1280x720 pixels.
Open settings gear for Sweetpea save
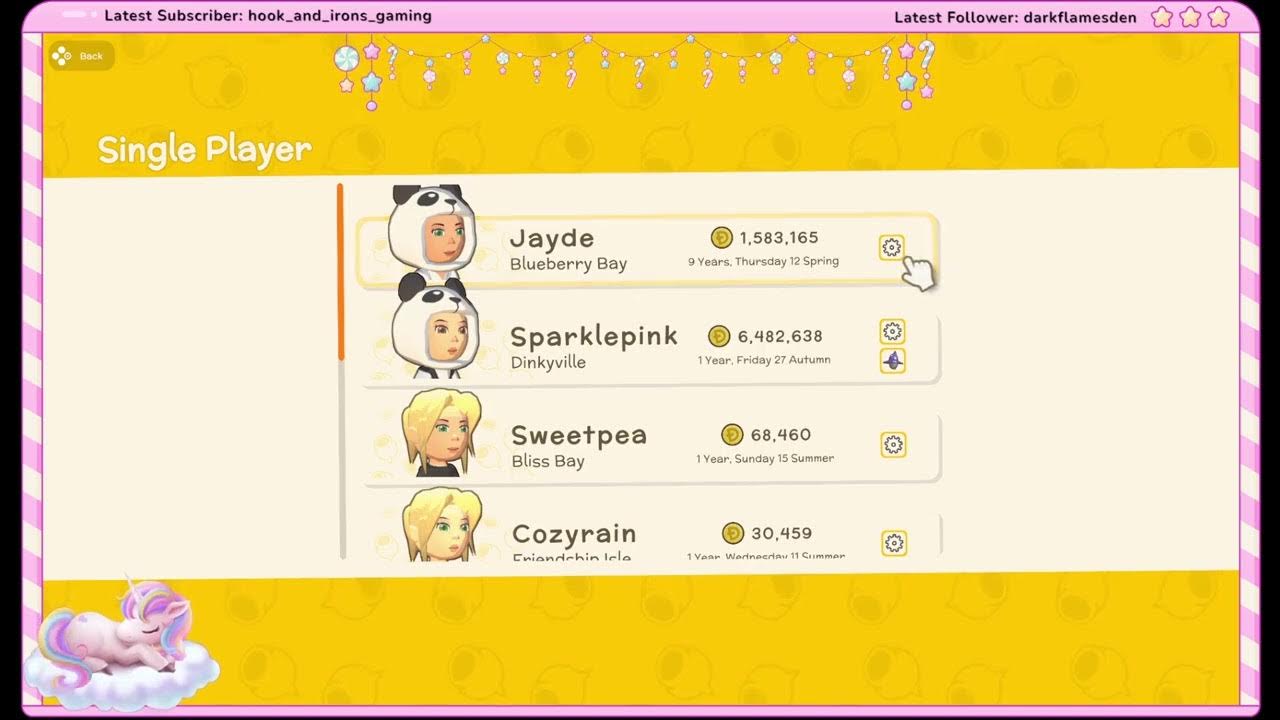[x=893, y=445]
